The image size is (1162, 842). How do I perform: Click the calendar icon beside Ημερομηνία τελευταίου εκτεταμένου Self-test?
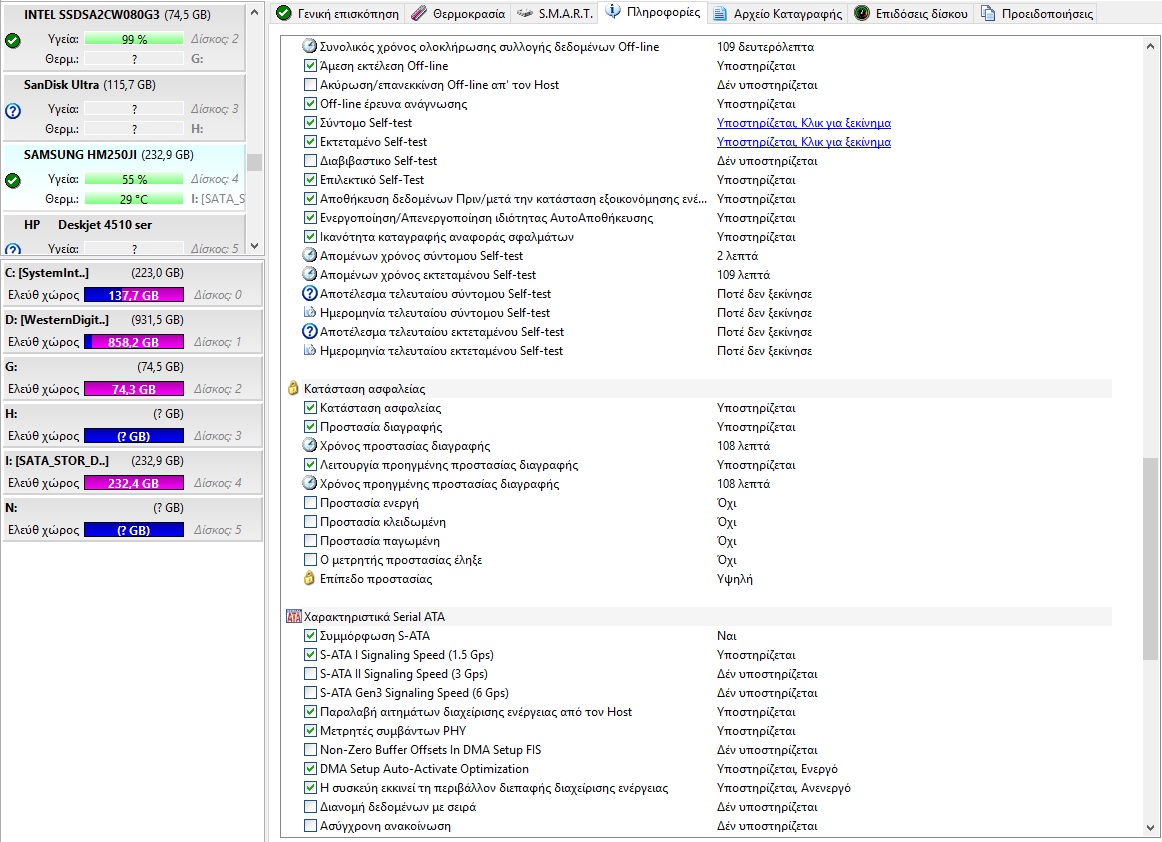310,351
